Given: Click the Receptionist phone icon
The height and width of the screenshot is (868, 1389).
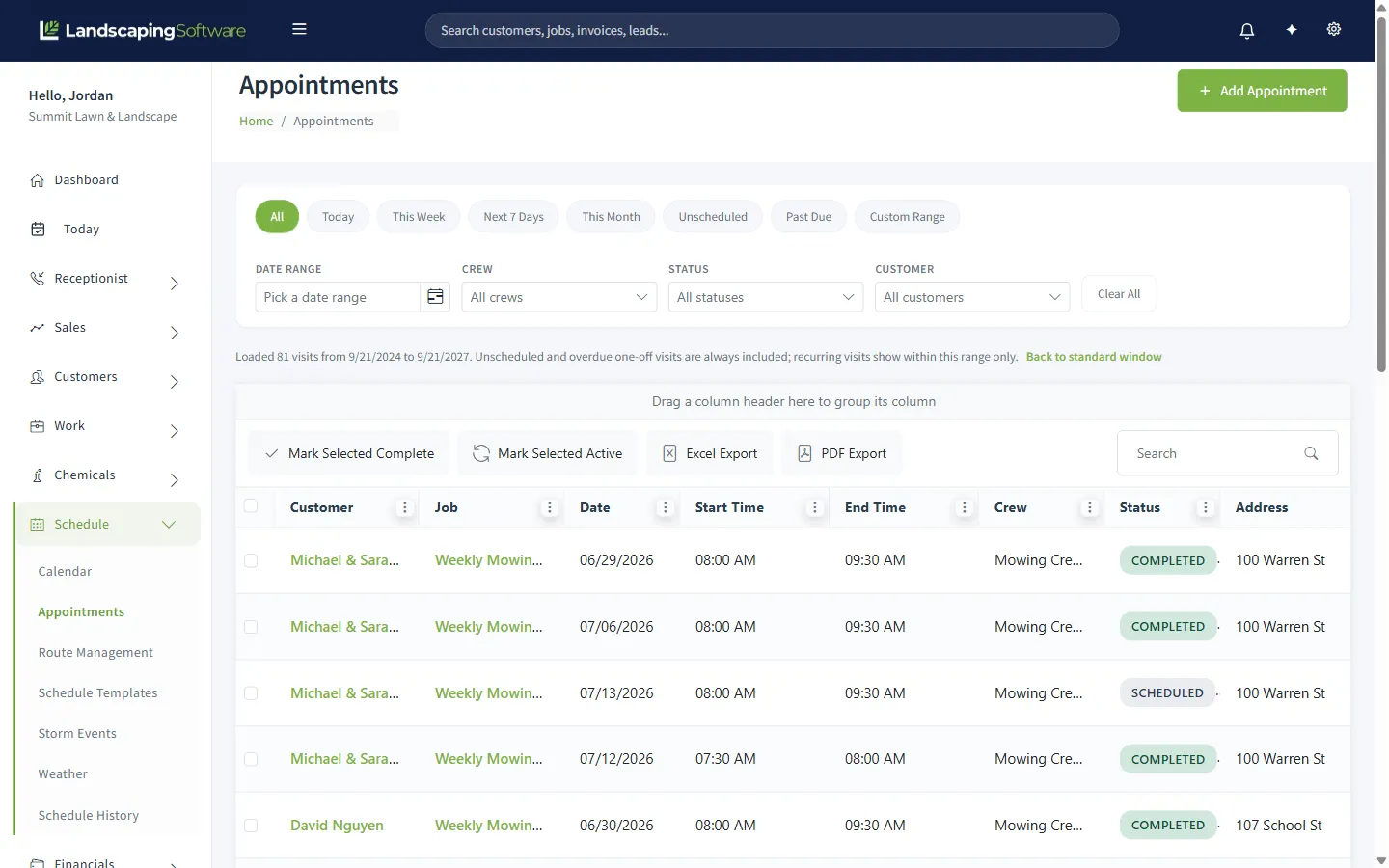Looking at the screenshot, I should (x=38, y=278).
